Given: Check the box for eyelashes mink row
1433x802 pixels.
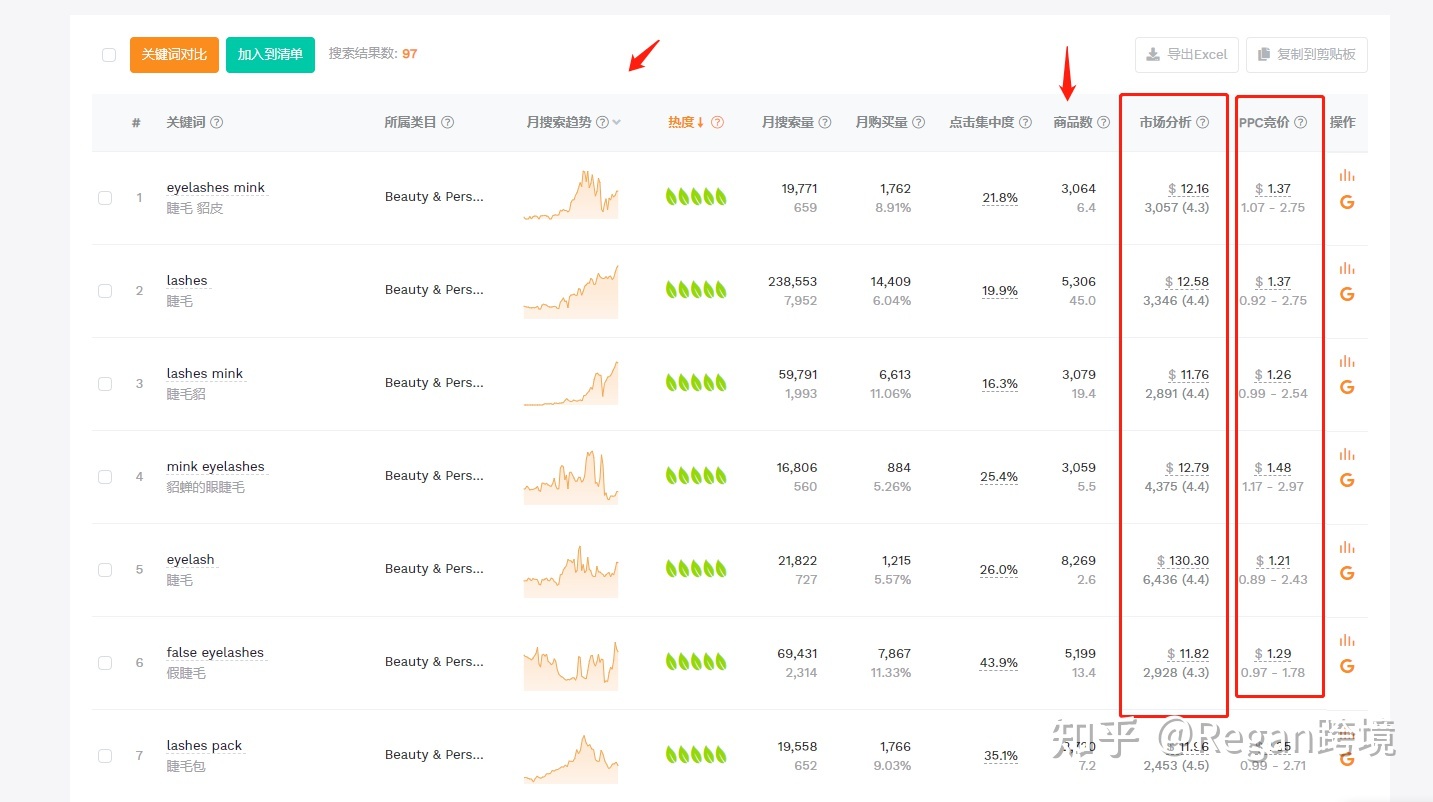Looking at the screenshot, I should [105, 198].
